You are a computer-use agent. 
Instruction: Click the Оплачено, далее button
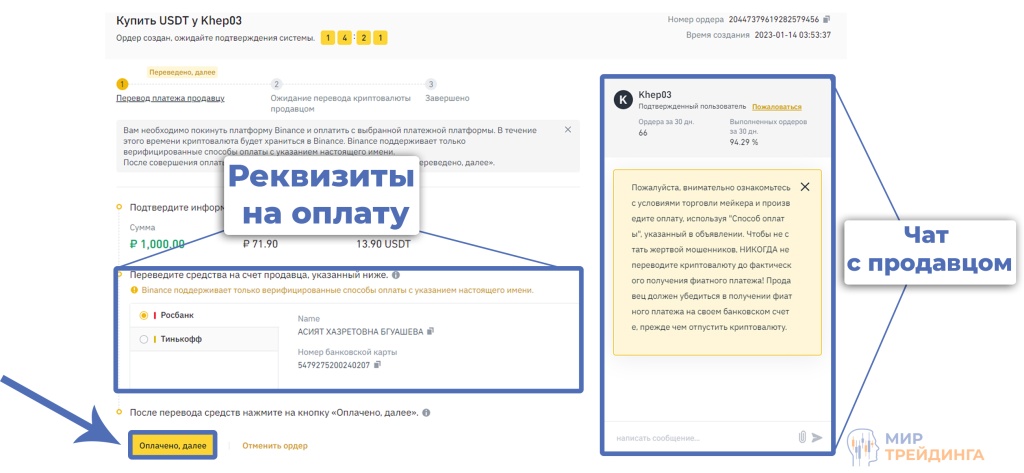pos(172,446)
